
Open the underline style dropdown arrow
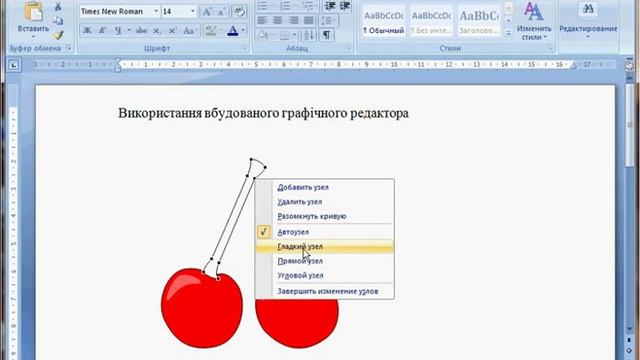[x=129, y=31]
